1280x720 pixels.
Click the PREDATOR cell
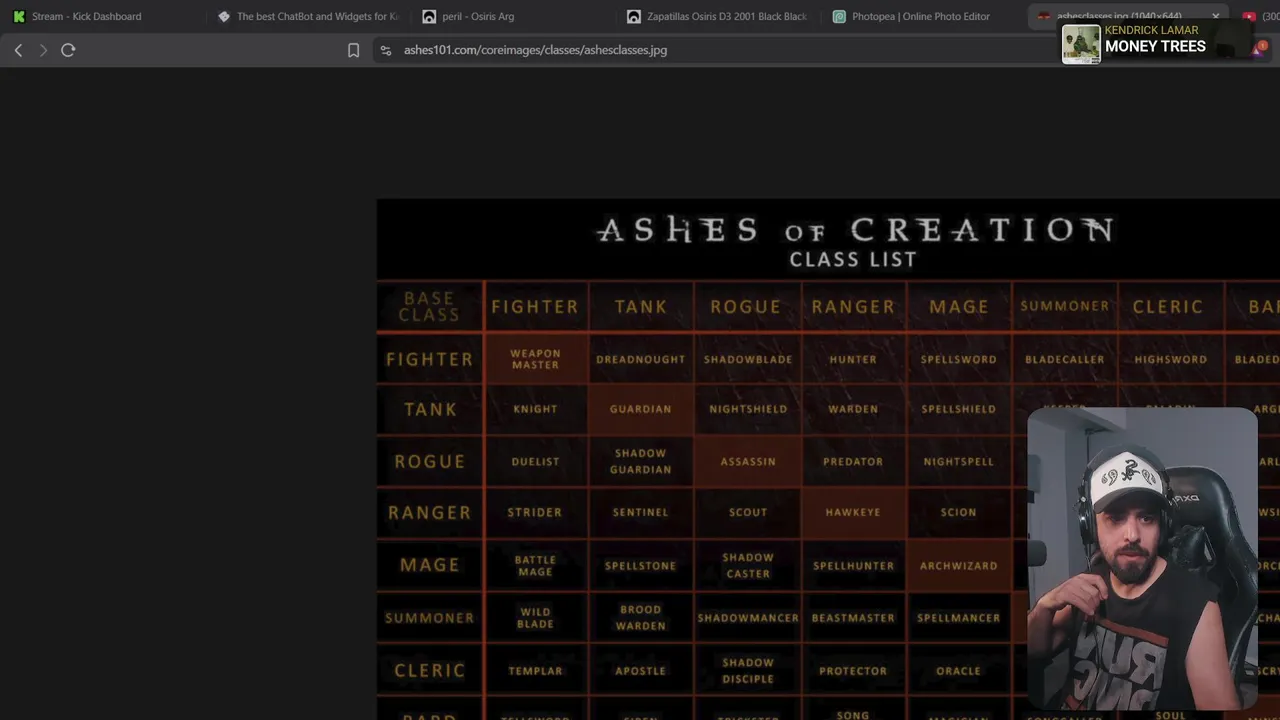[853, 461]
